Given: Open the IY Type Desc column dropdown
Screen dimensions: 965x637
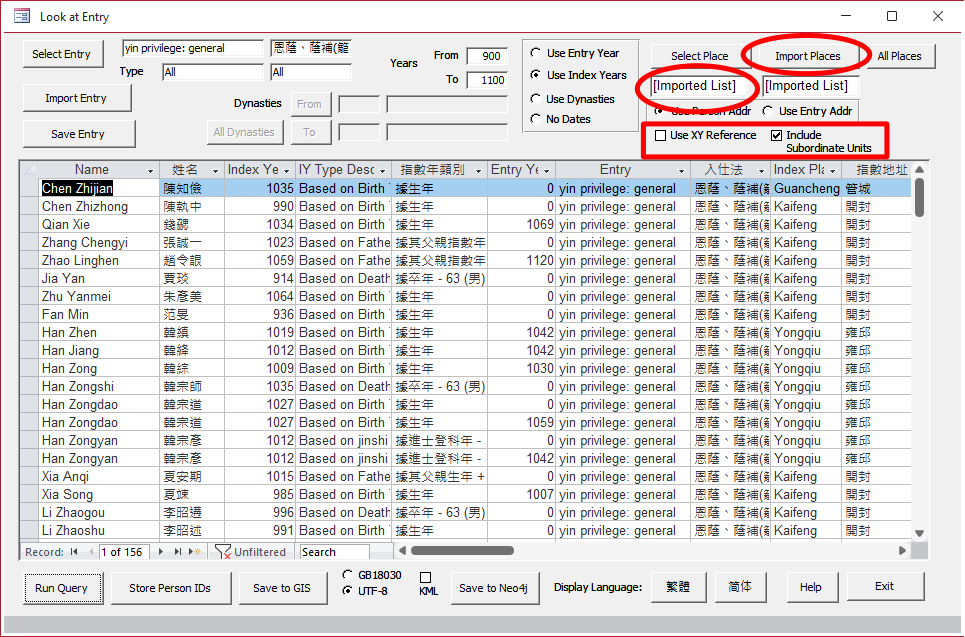Looking at the screenshot, I should click(x=383, y=170).
